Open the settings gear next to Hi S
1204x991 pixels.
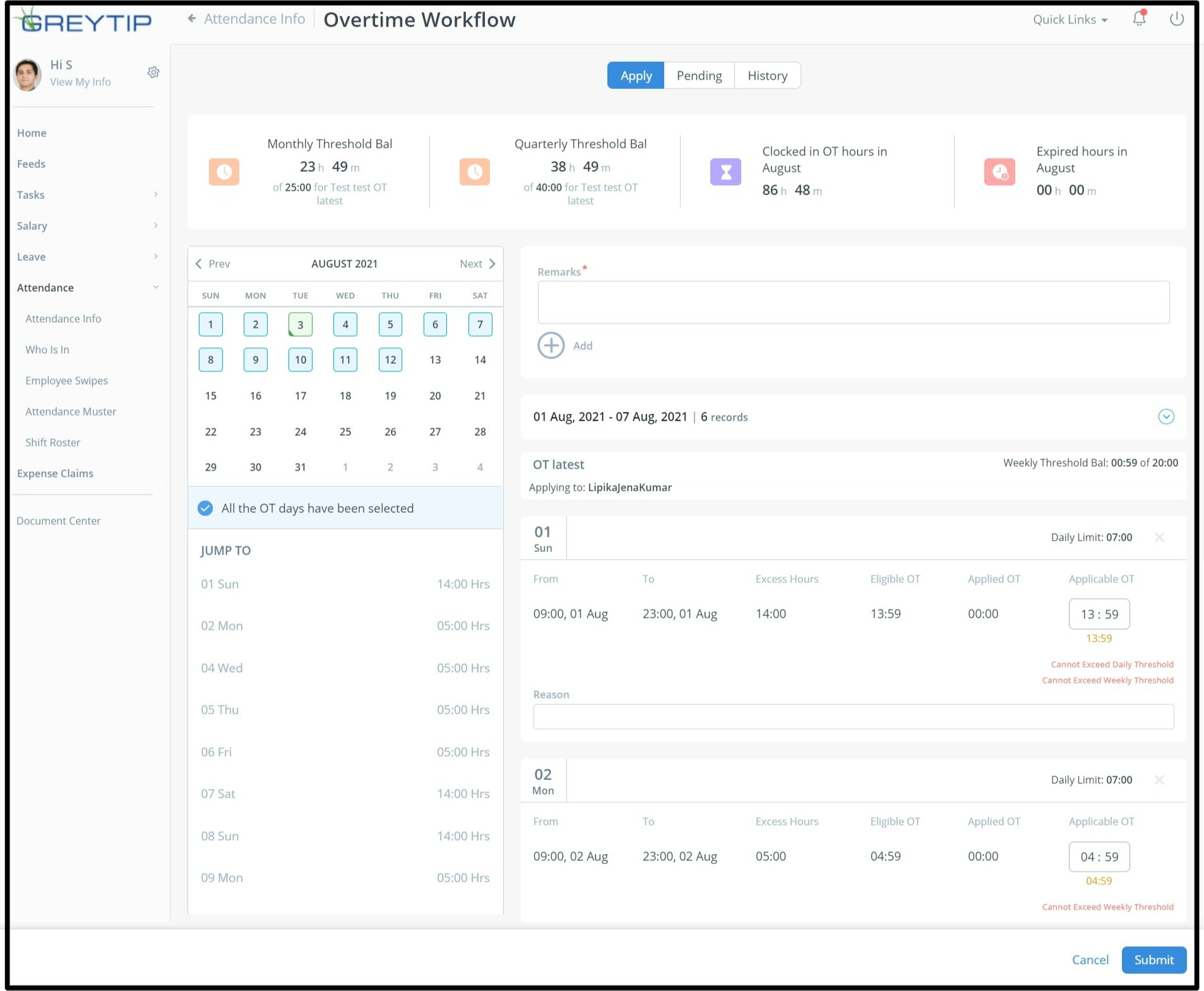click(x=153, y=72)
